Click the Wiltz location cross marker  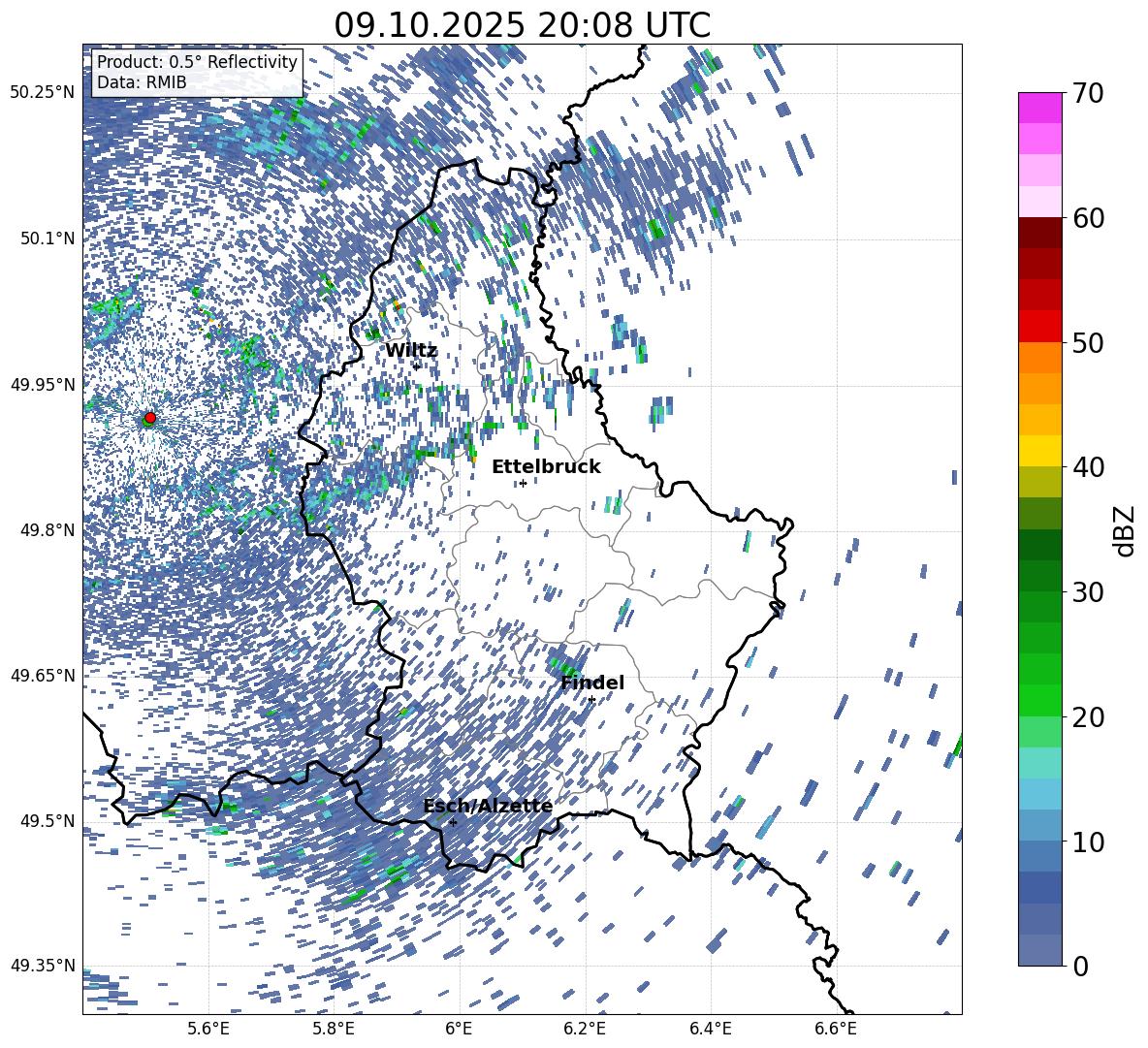416,366
